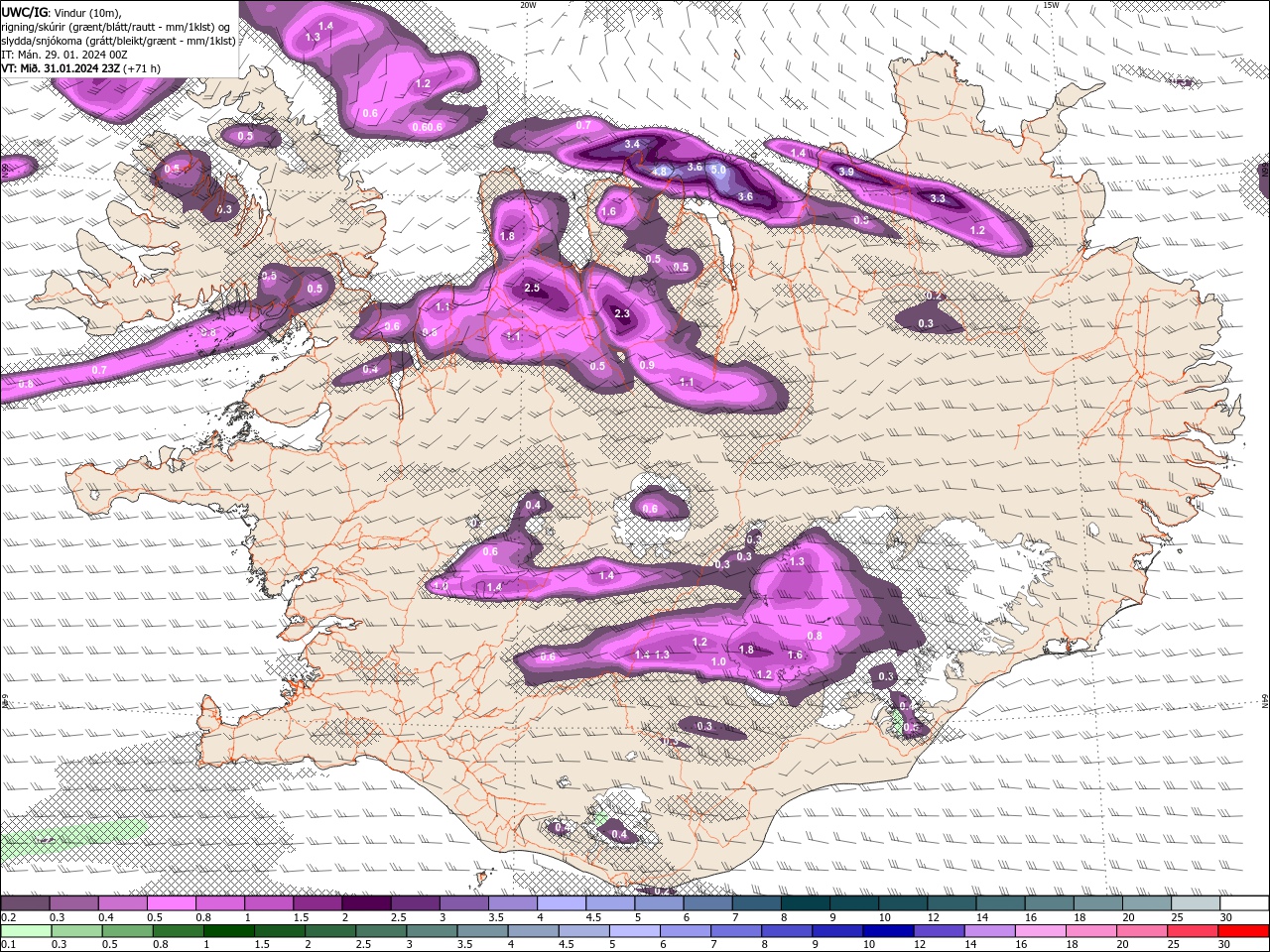The image size is (1270, 952).
Task: Select the dark teal snow swatch between 8 and 9
Action: (x=805, y=903)
